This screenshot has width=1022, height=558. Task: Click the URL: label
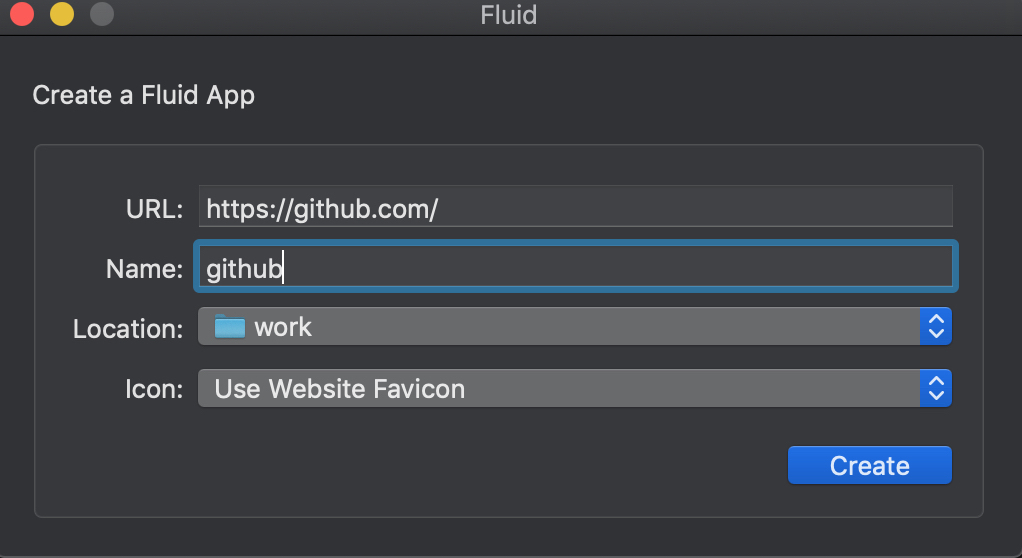tap(154, 209)
